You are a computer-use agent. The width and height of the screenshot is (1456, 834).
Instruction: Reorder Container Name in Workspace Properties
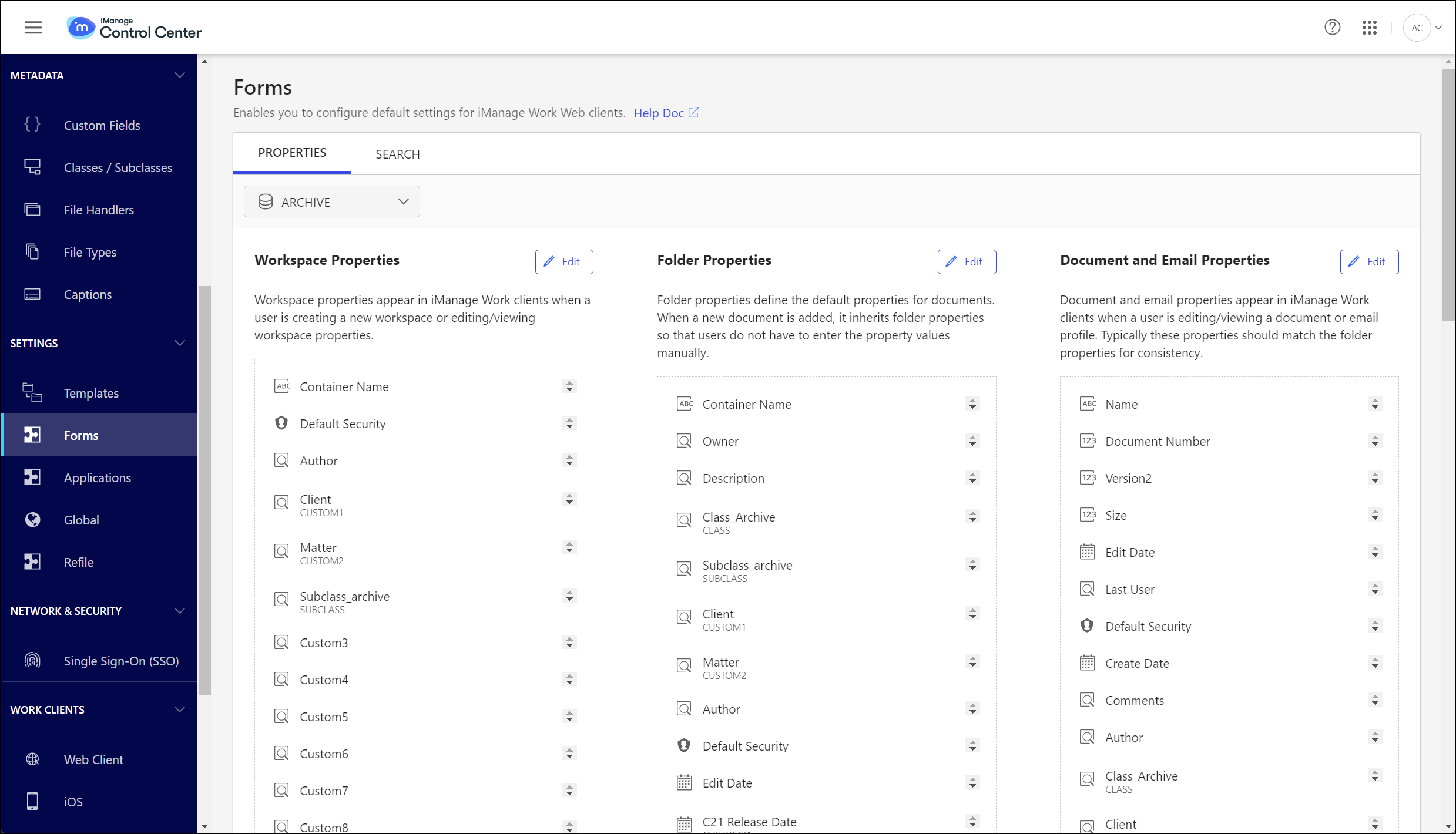coord(569,386)
